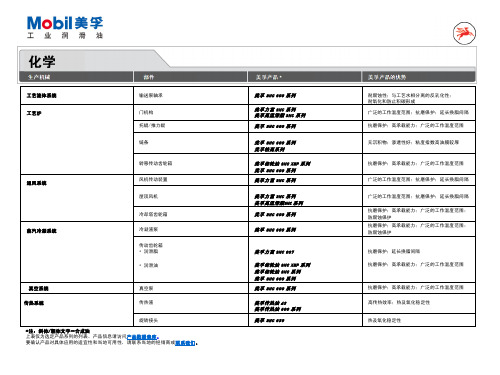Select the 蒸汽冷凝系统 row label

tap(42, 231)
